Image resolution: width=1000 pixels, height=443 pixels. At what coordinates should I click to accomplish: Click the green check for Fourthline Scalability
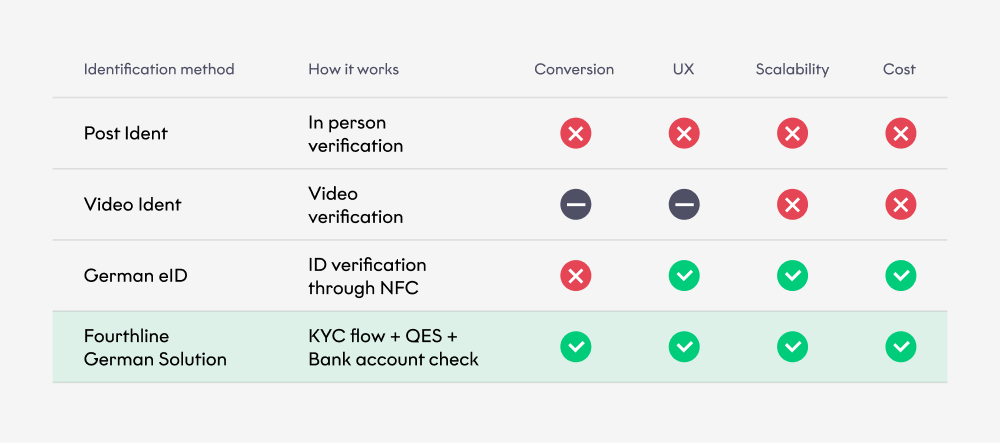pyautogui.click(x=792, y=347)
